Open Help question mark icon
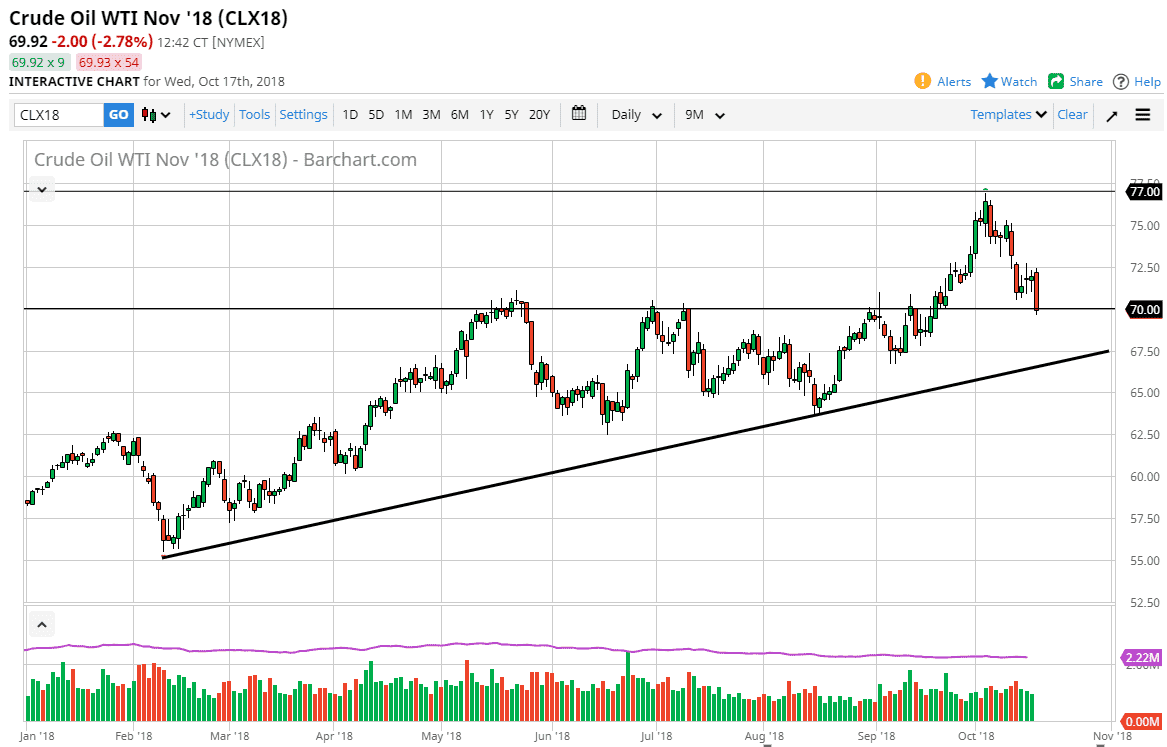This screenshot has height=747, width=1167. pos(1121,82)
